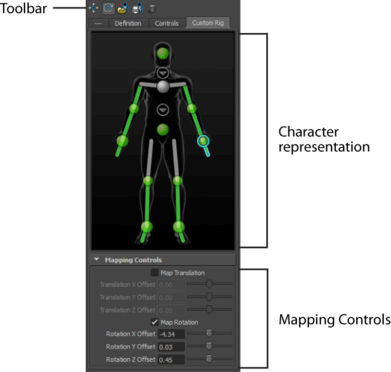Click the Translation Y Offset slider
The width and height of the screenshot is (391, 372).
[x=209, y=296]
